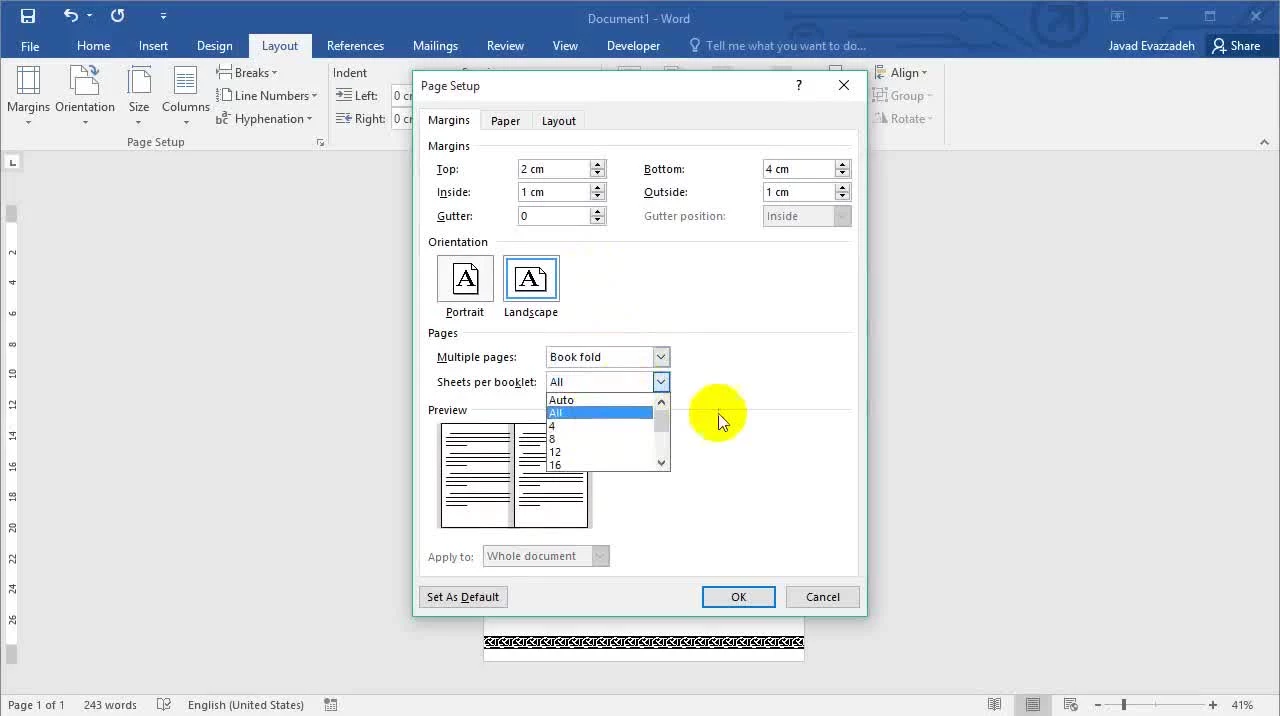This screenshot has width=1280, height=716.
Task: Click the Page Setup help question mark
Action: pos(798,86)
